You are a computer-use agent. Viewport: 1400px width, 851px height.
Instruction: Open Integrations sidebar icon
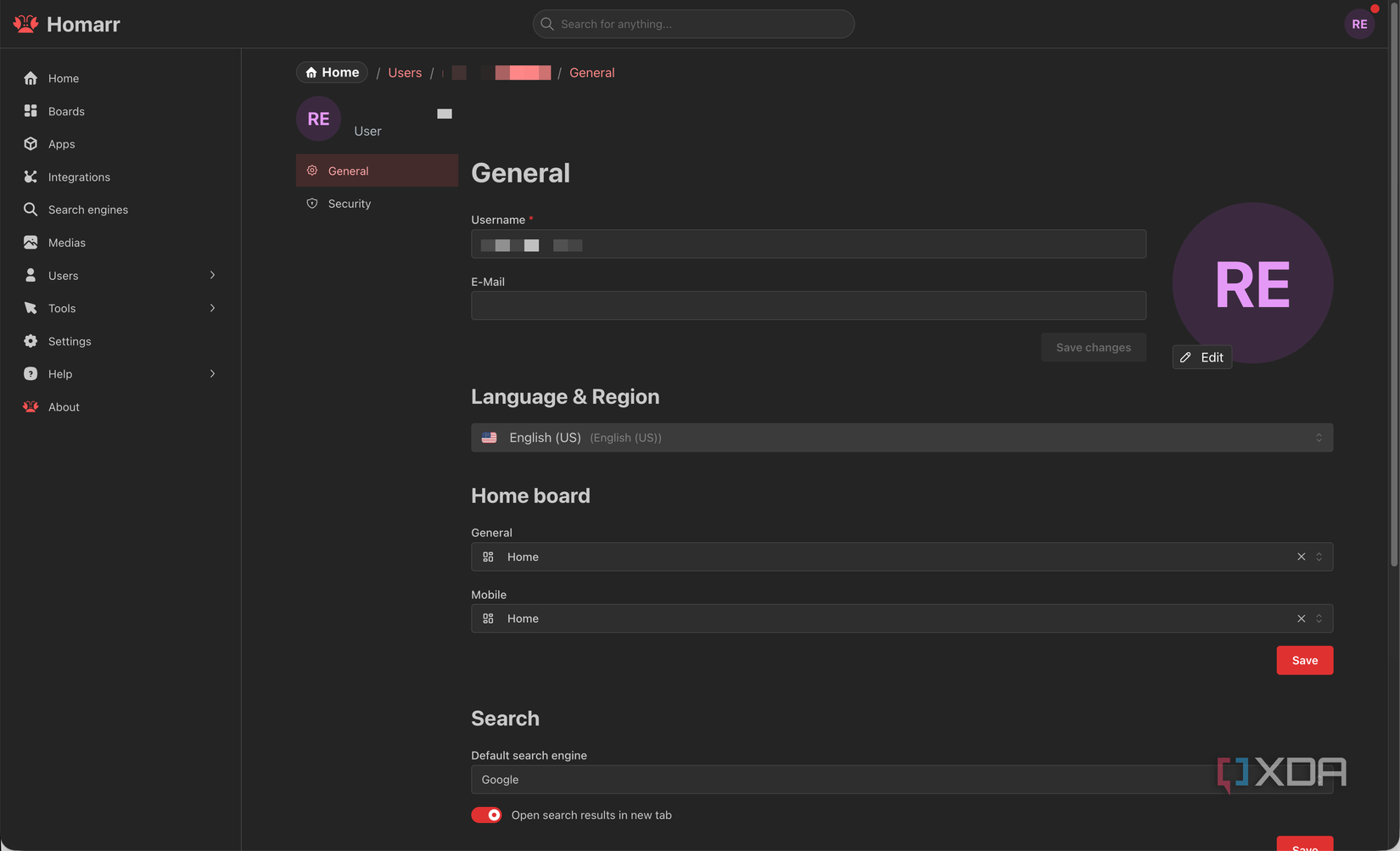click(31, 176)
